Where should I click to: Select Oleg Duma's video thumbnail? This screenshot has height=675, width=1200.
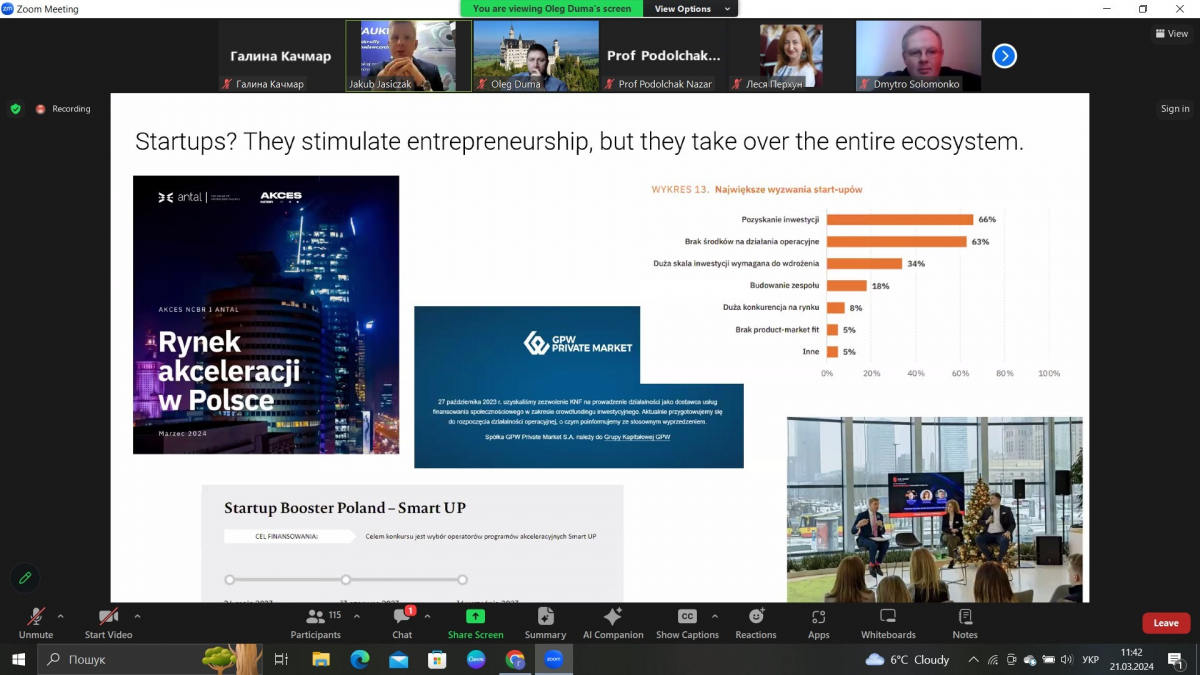535,56
